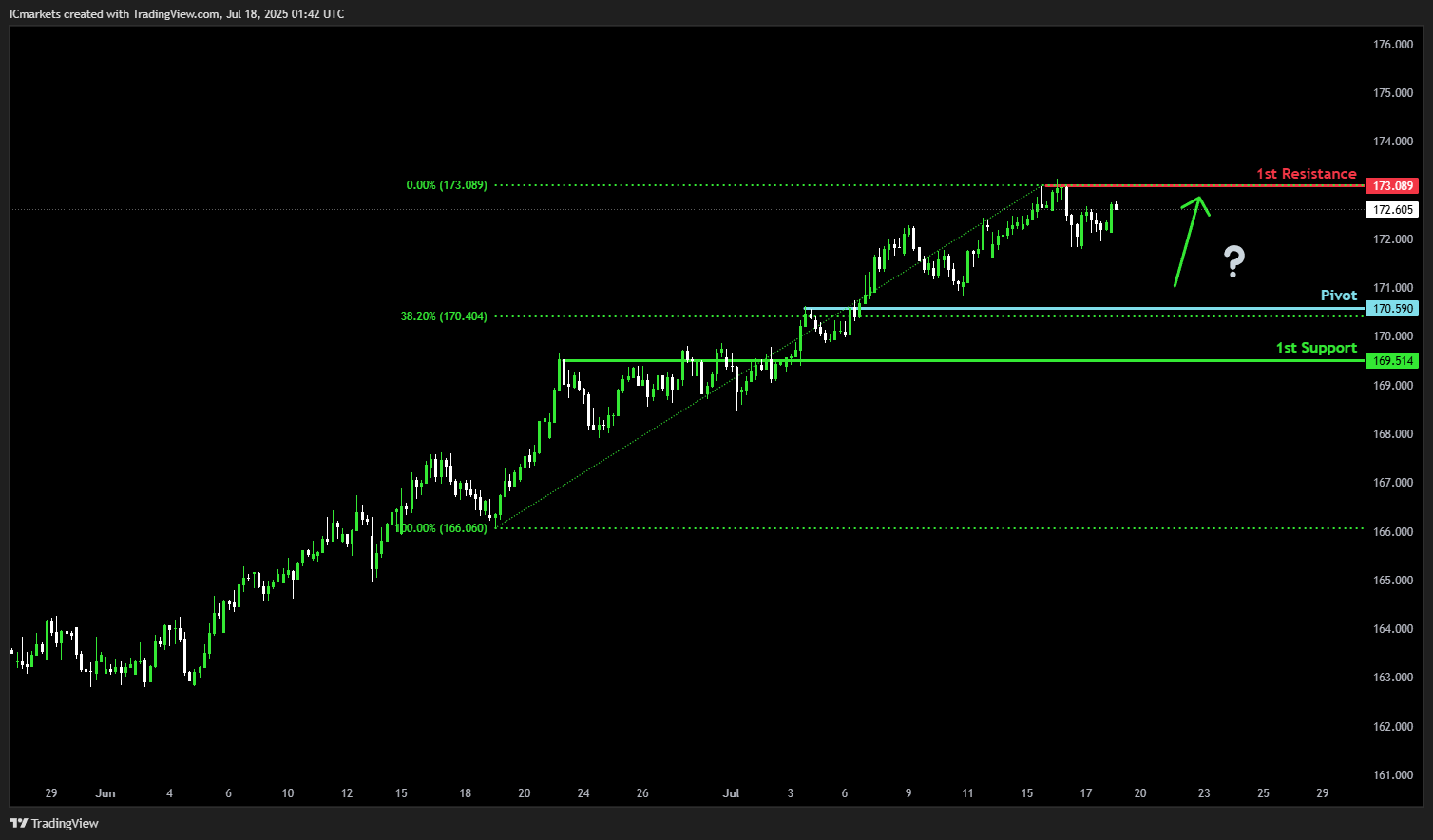1433x840 pixels.
Task: Click the 166.000 price axis label
Action: 1393,532
